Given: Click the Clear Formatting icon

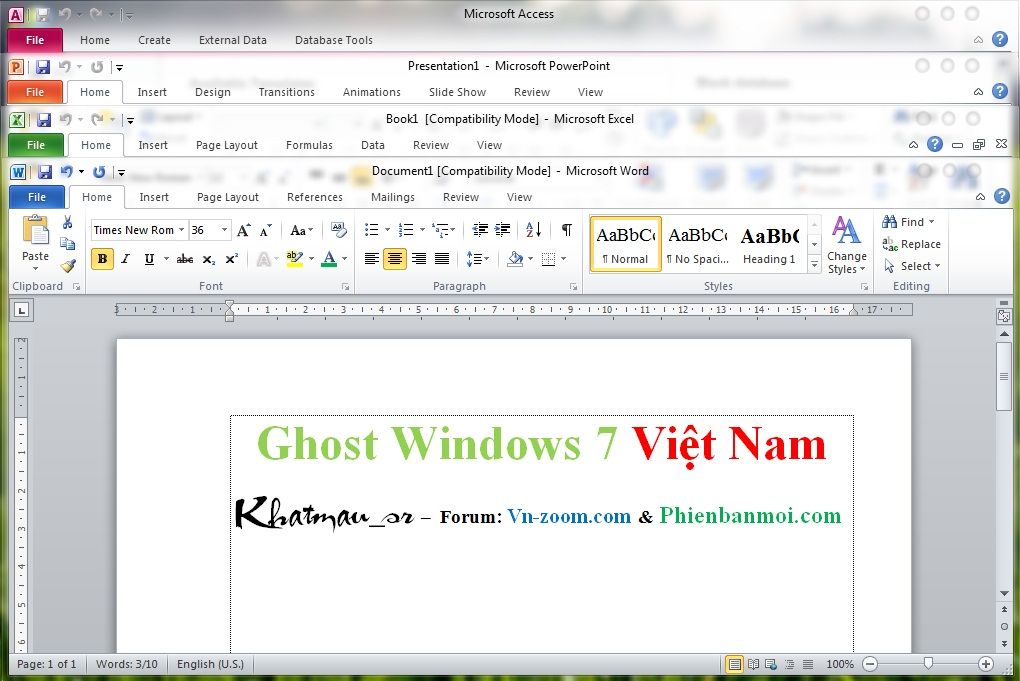Looking at the screenshot, I should click(338, 230).
